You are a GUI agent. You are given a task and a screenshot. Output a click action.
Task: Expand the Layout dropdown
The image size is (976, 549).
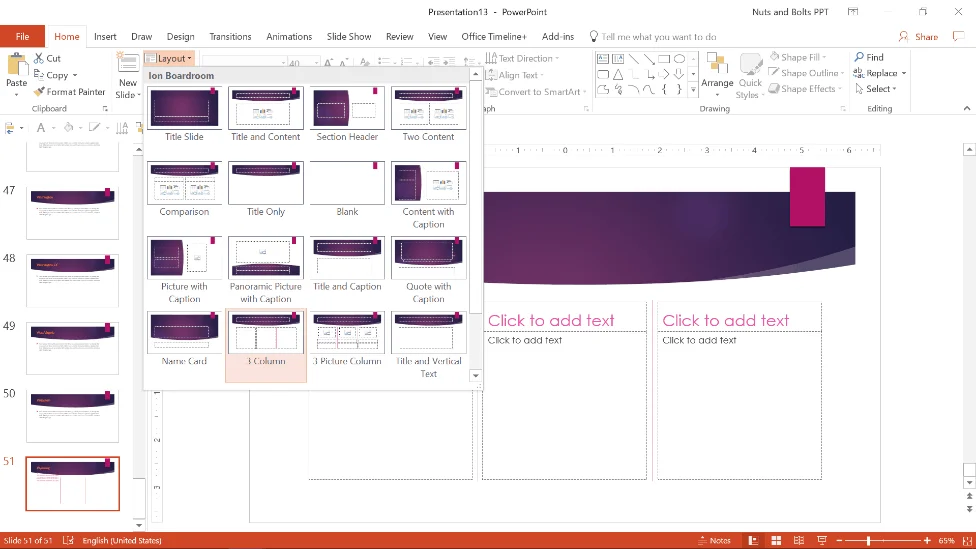point(169,58)
